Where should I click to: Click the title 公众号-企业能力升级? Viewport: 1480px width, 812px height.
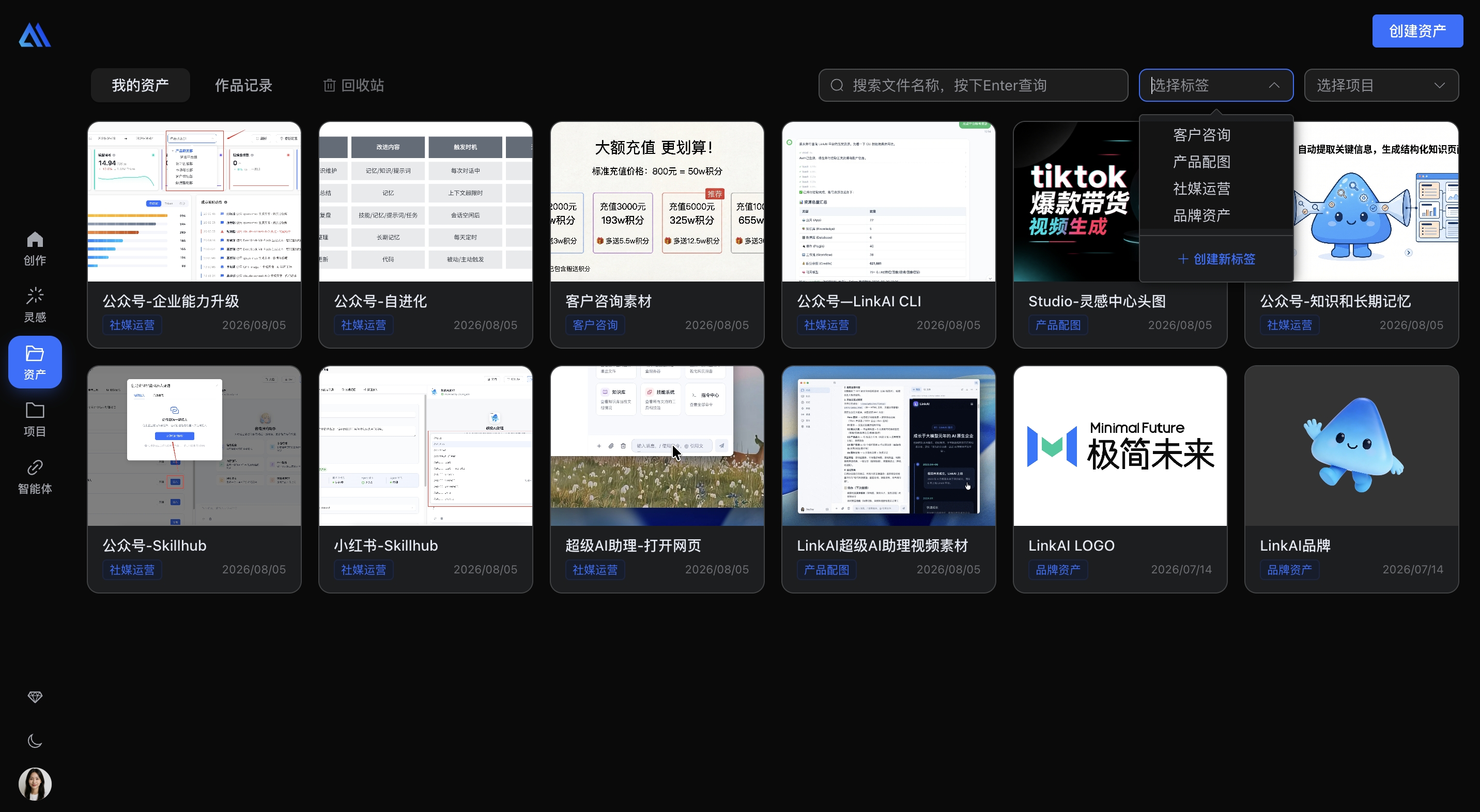[x=171, y=301]
